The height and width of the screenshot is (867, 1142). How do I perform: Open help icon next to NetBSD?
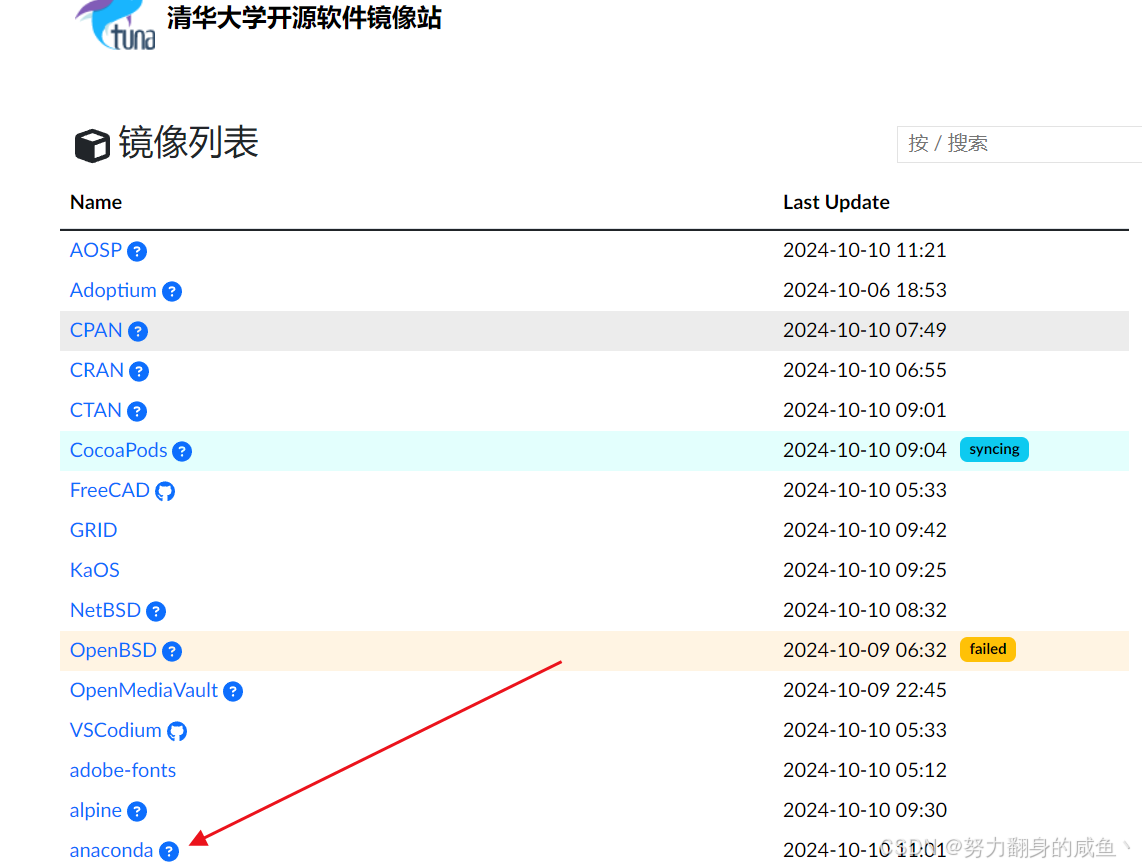[156, 611]
